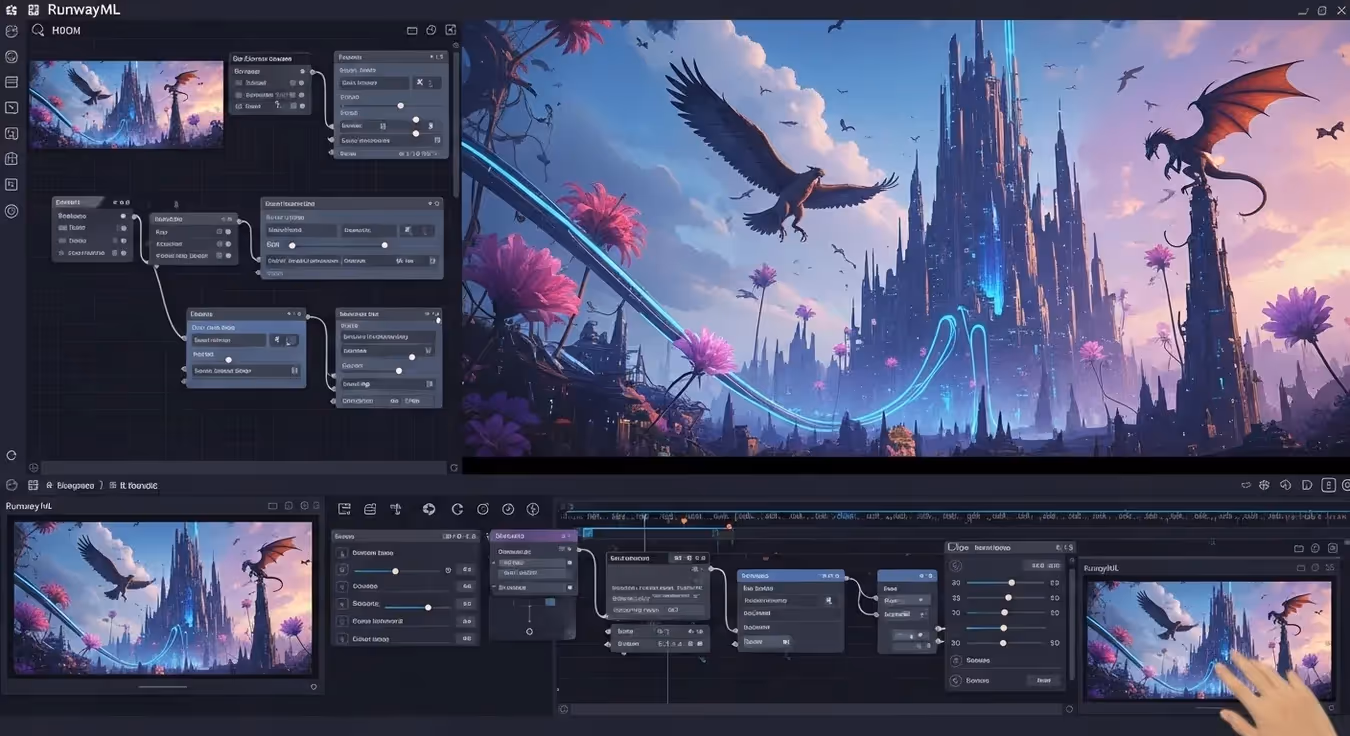Click the pie-shaped circle icon in lower toolbar

coord(429,509)
